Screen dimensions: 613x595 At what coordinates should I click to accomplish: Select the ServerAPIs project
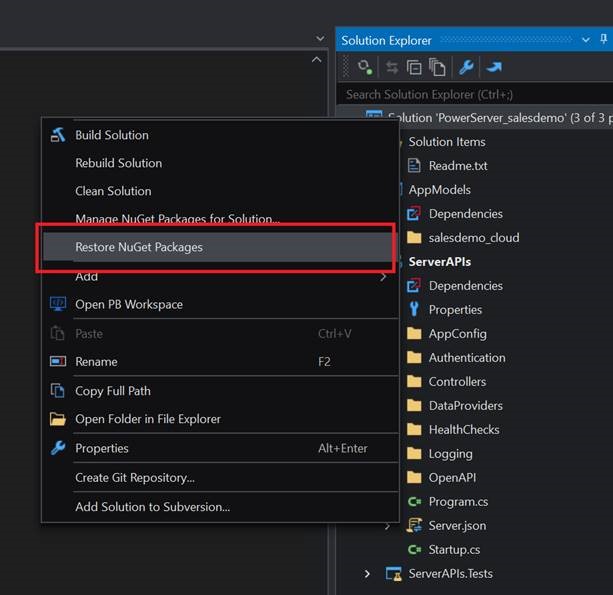tap(439, 262)
